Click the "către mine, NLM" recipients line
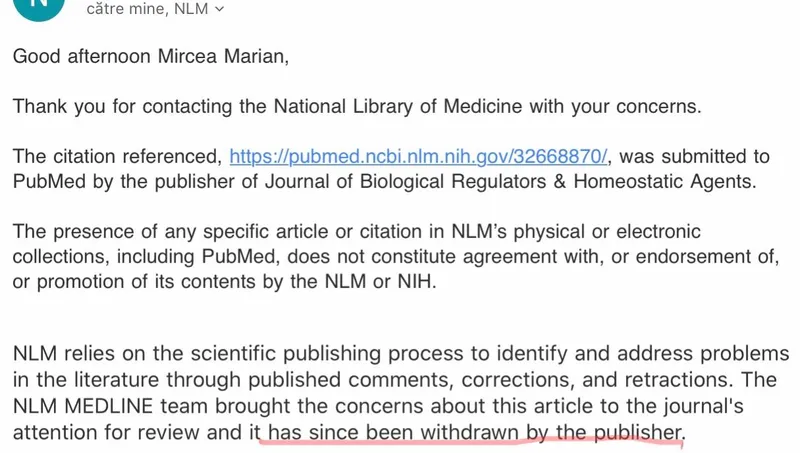 (150, 9)
